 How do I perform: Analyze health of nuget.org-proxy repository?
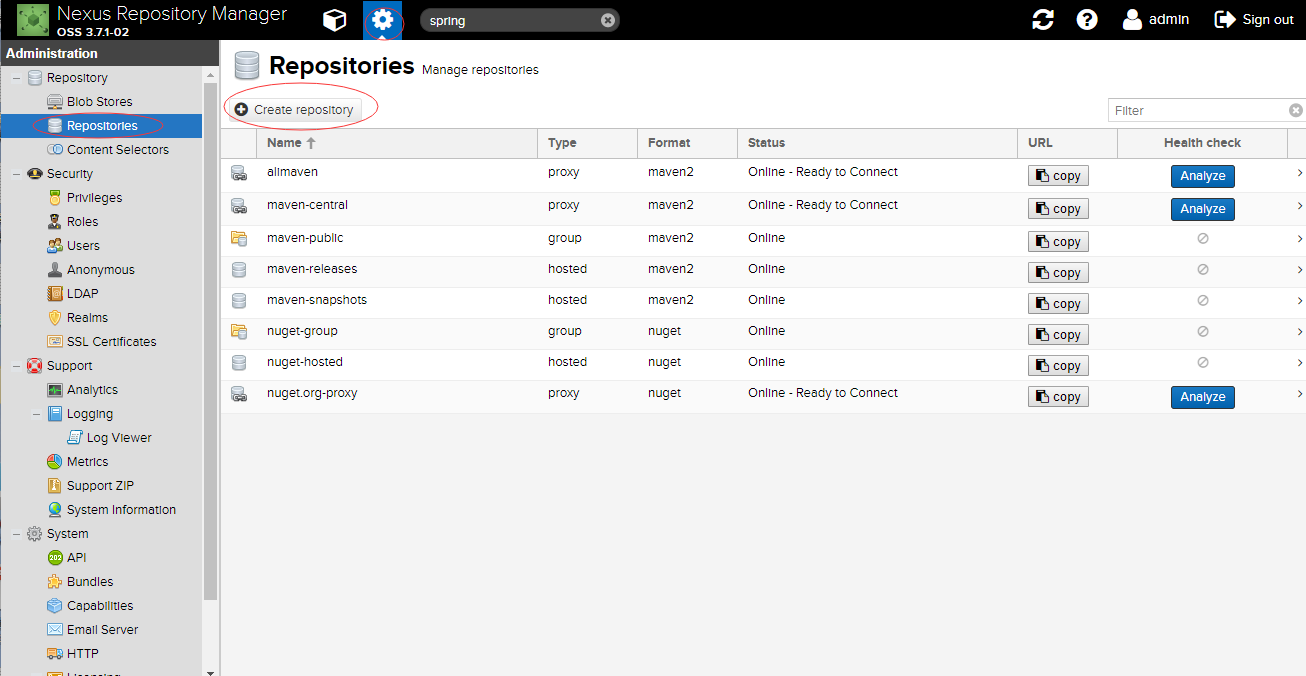pyautogui.click(x=1202, y=397)
